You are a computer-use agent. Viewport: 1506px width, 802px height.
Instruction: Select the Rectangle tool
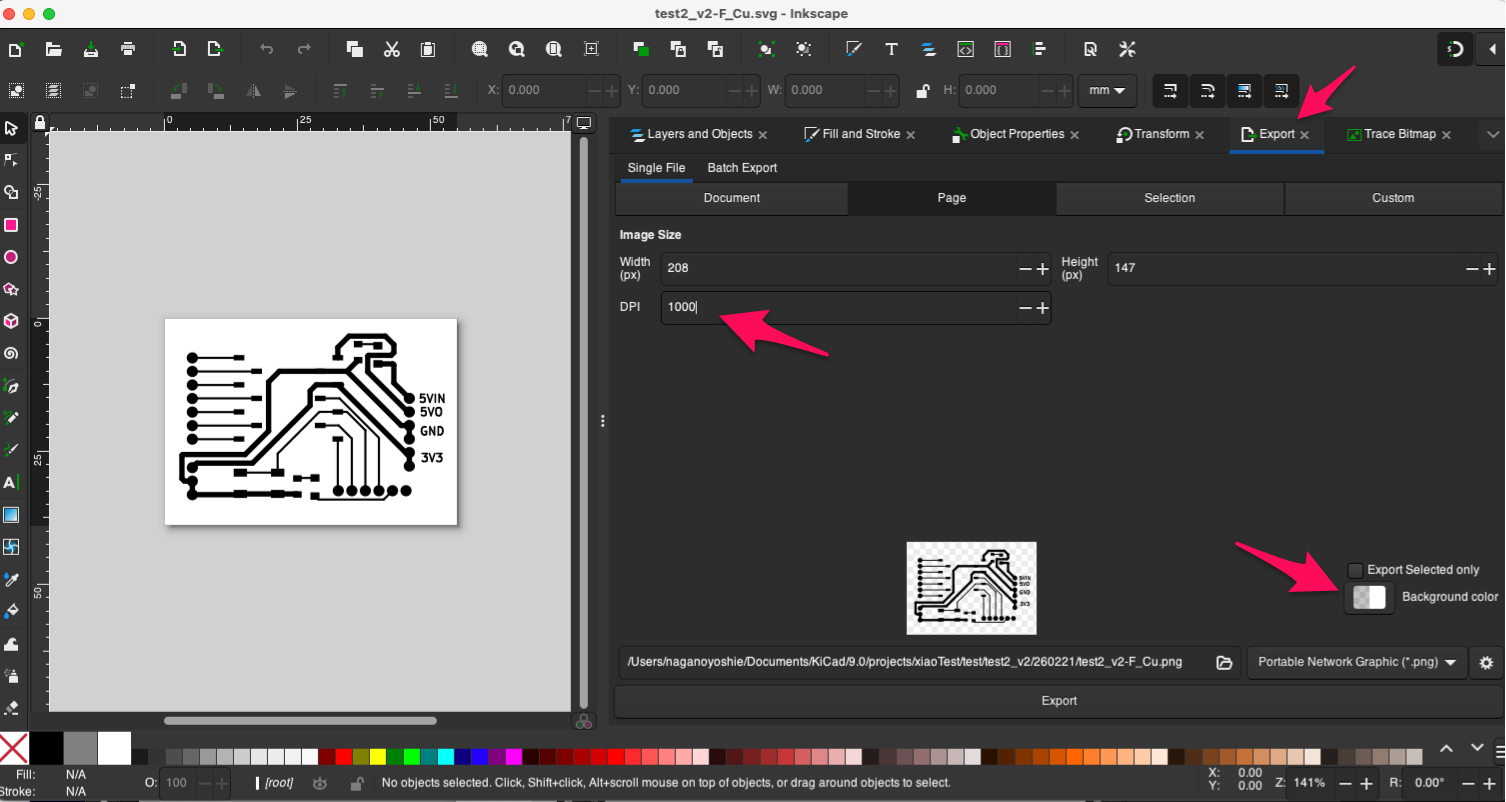pos(11,225)
